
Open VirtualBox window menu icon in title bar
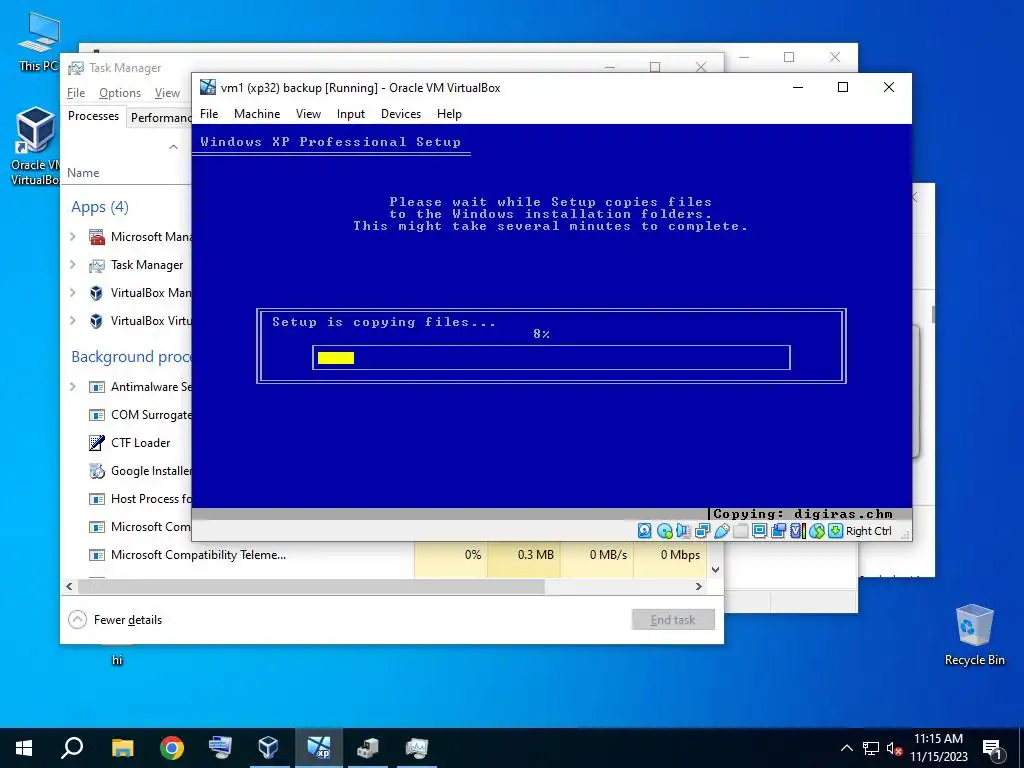pos(208,88)
